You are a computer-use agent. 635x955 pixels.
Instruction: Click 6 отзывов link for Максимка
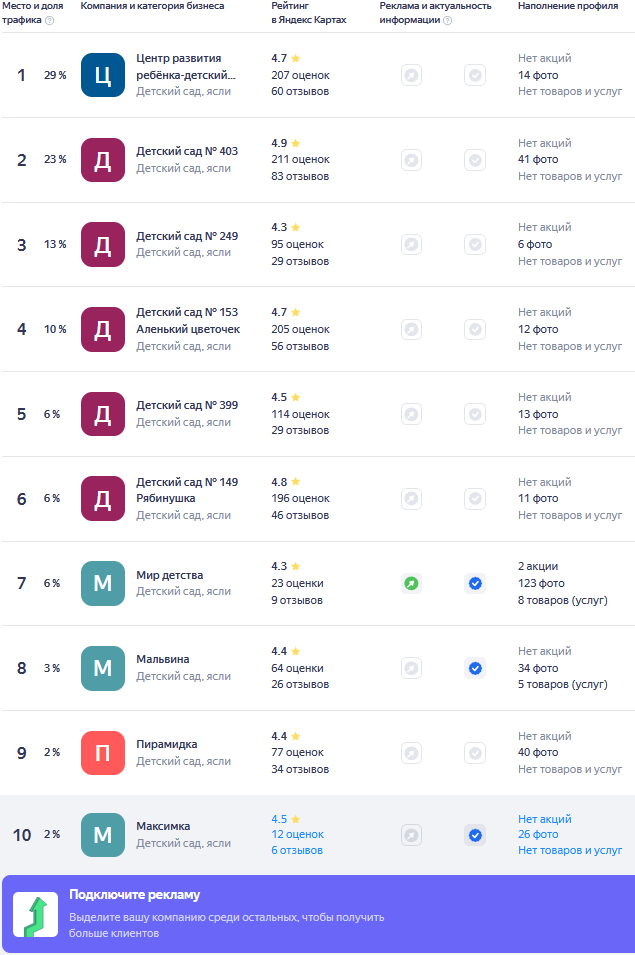click(x=297, y=851)
